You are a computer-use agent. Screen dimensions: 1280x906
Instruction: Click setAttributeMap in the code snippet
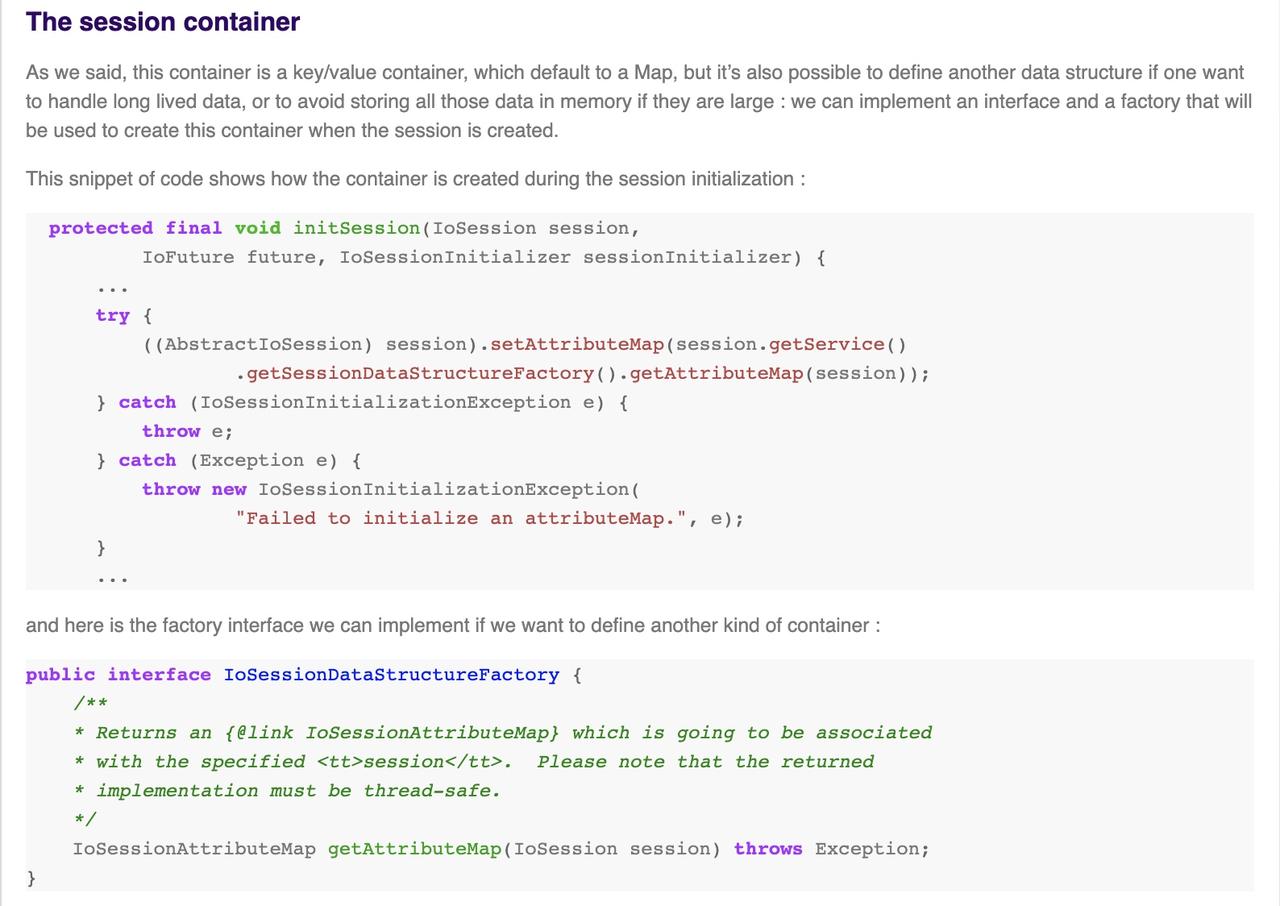coord(577,344)
